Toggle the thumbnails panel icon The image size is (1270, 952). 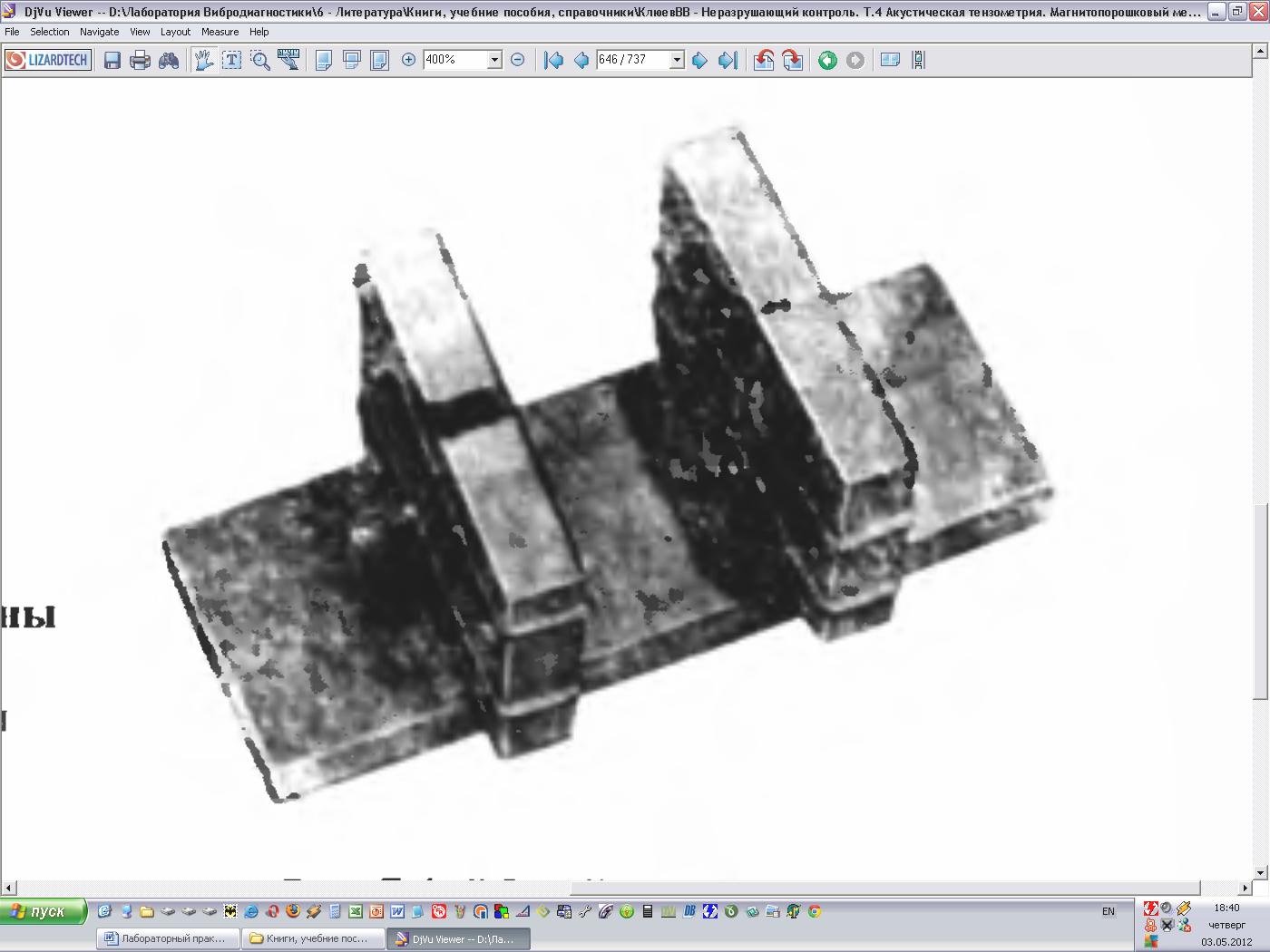click(x=890, y=60)
